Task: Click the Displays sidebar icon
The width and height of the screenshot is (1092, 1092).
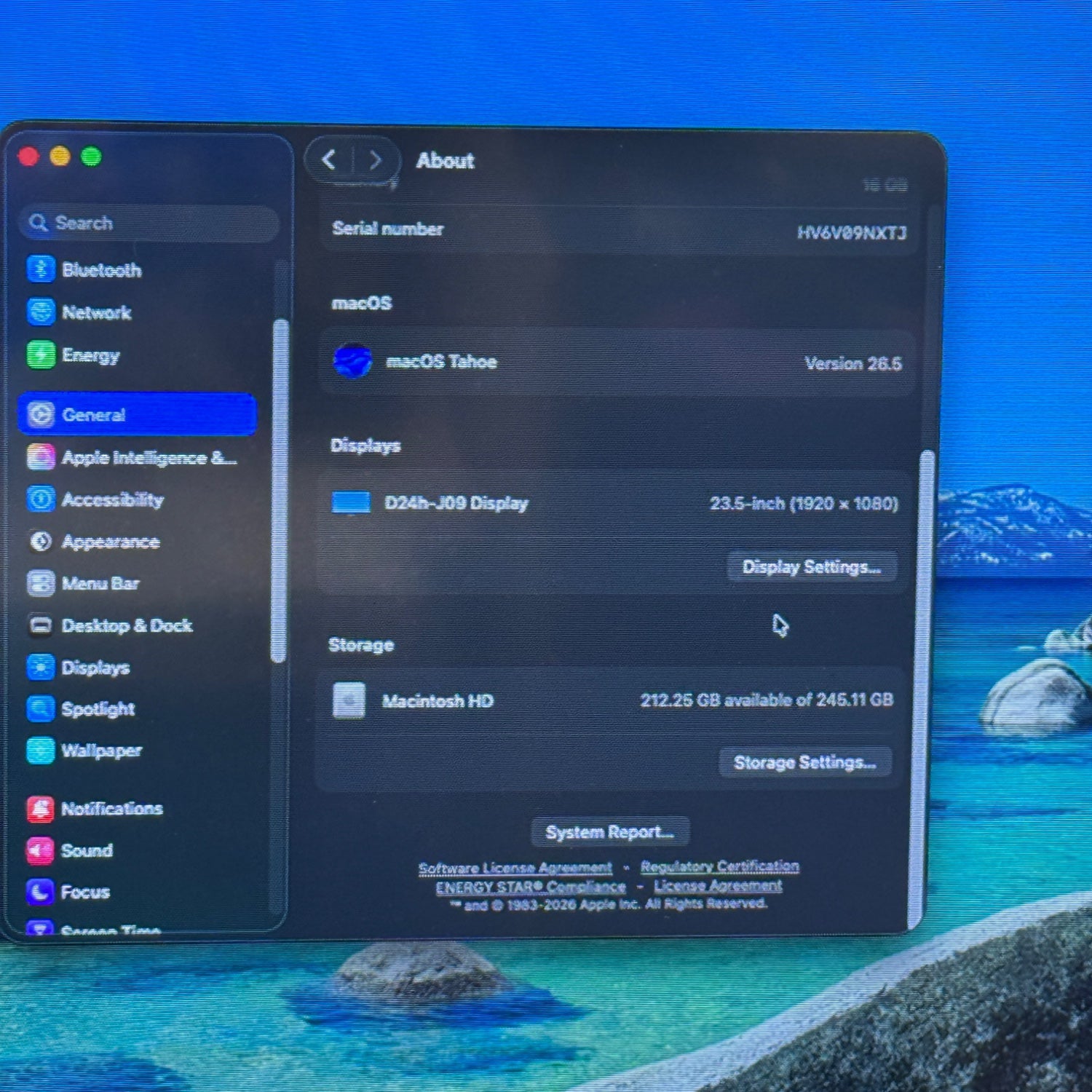Action: (41, 667)
